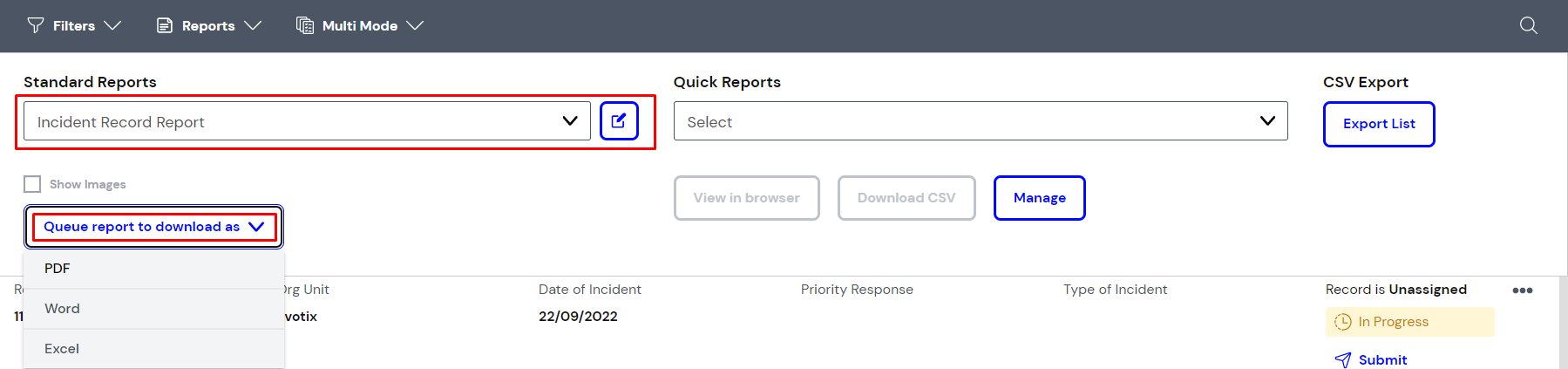Click the Reports document icon

(165, 25)
